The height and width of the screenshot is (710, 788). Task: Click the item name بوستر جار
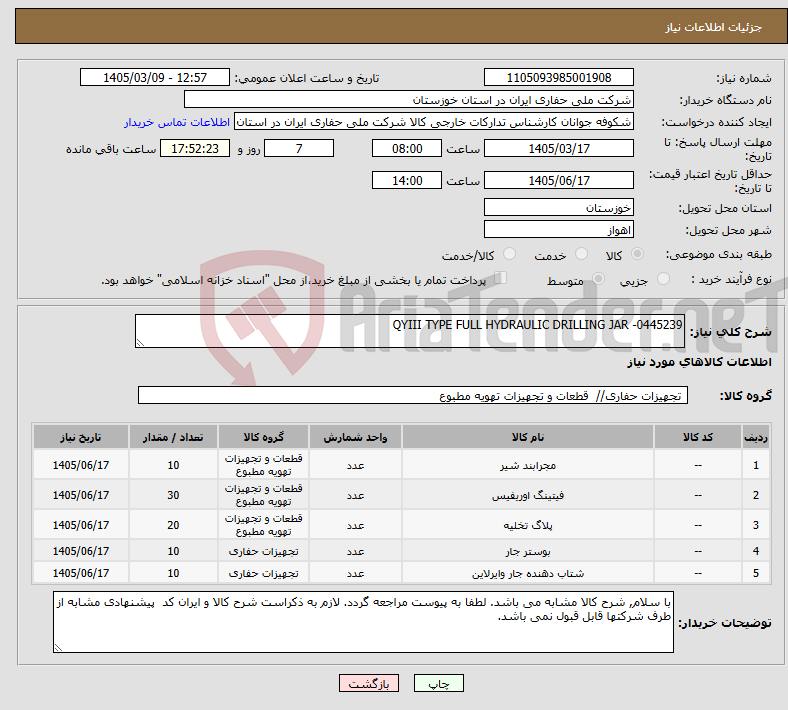(528, 552)
